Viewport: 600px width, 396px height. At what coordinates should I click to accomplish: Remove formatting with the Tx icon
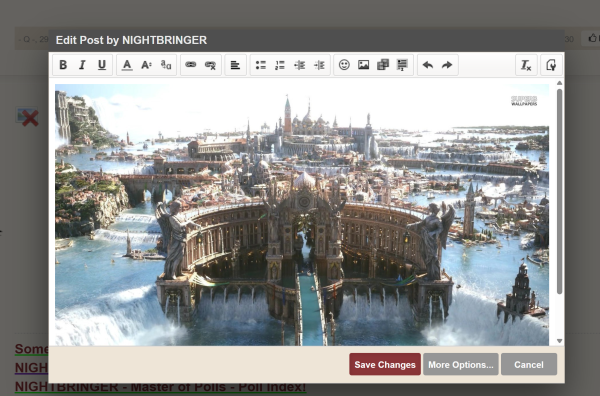point(527,65)
